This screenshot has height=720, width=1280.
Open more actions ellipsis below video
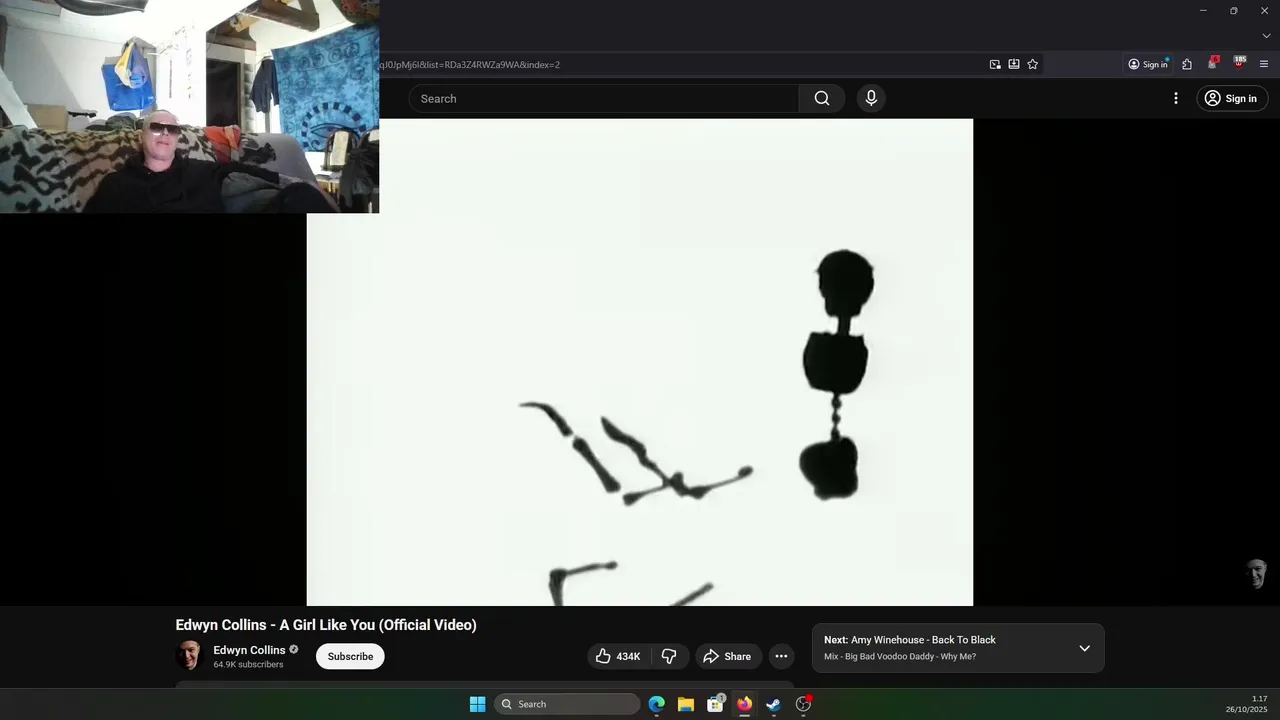(781, 656)
